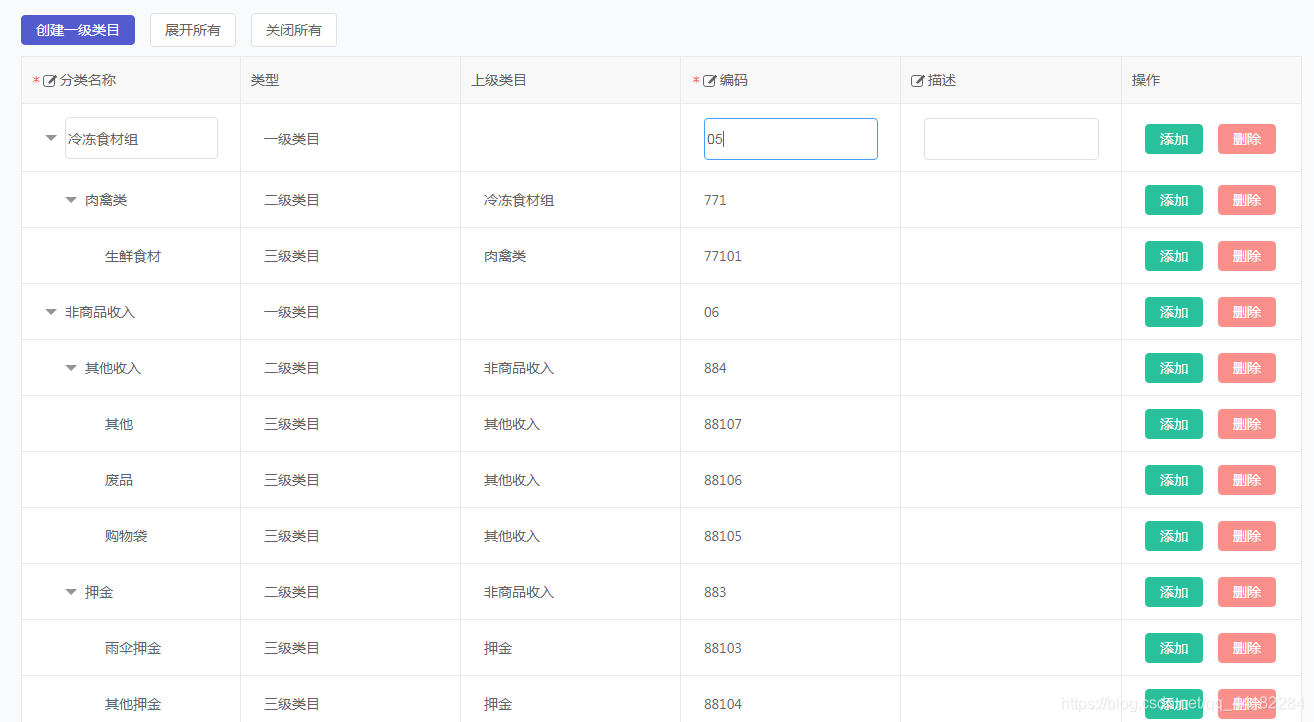The image size is (1314, 722).
Task: Click 添加 in the 废品 row
Action: point(1174,480)
